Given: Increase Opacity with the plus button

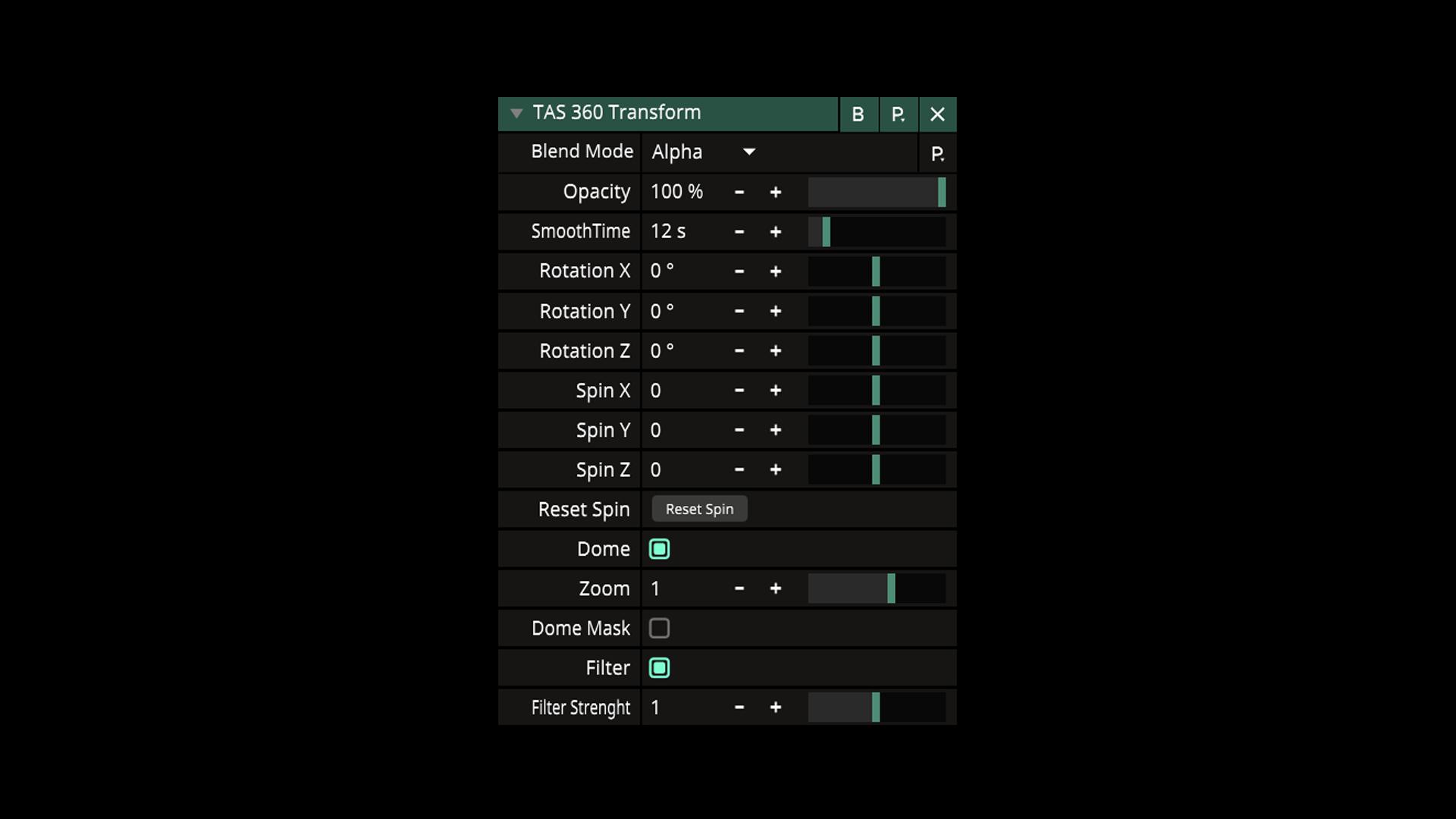Looking at the screenshot, I should point(775,193).
